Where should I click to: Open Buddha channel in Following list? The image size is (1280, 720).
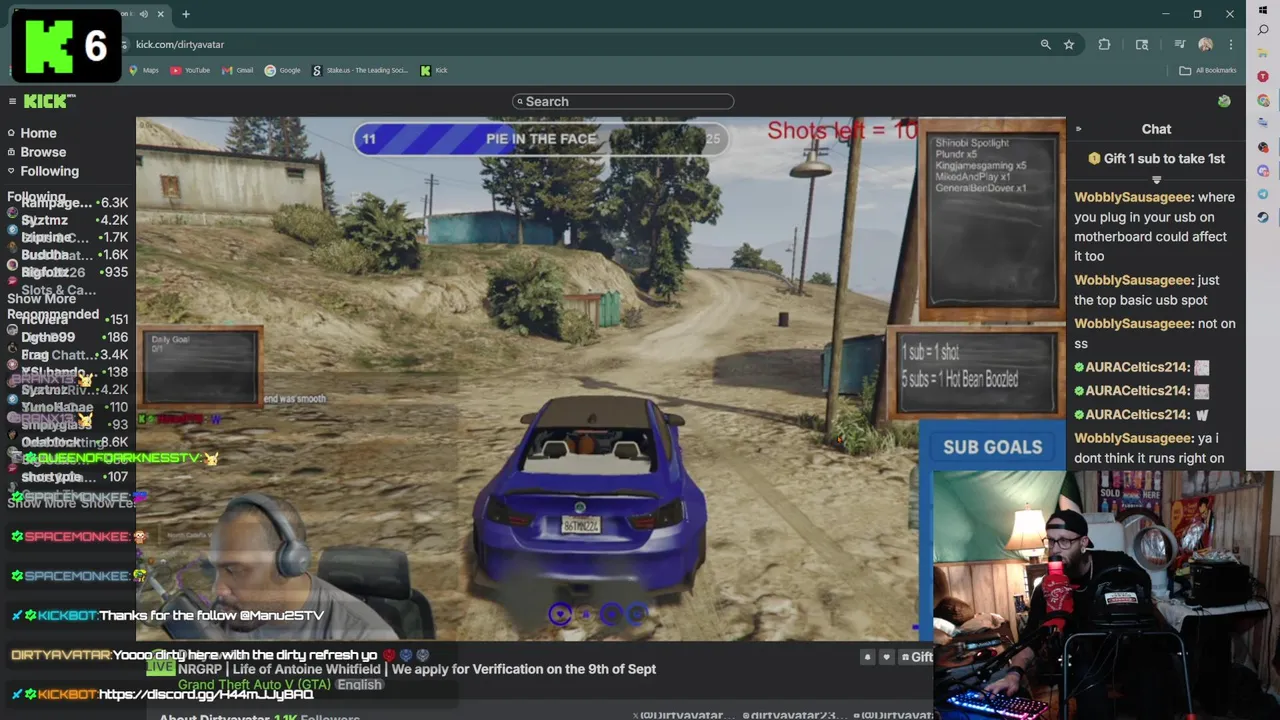[x=68, y=255]
